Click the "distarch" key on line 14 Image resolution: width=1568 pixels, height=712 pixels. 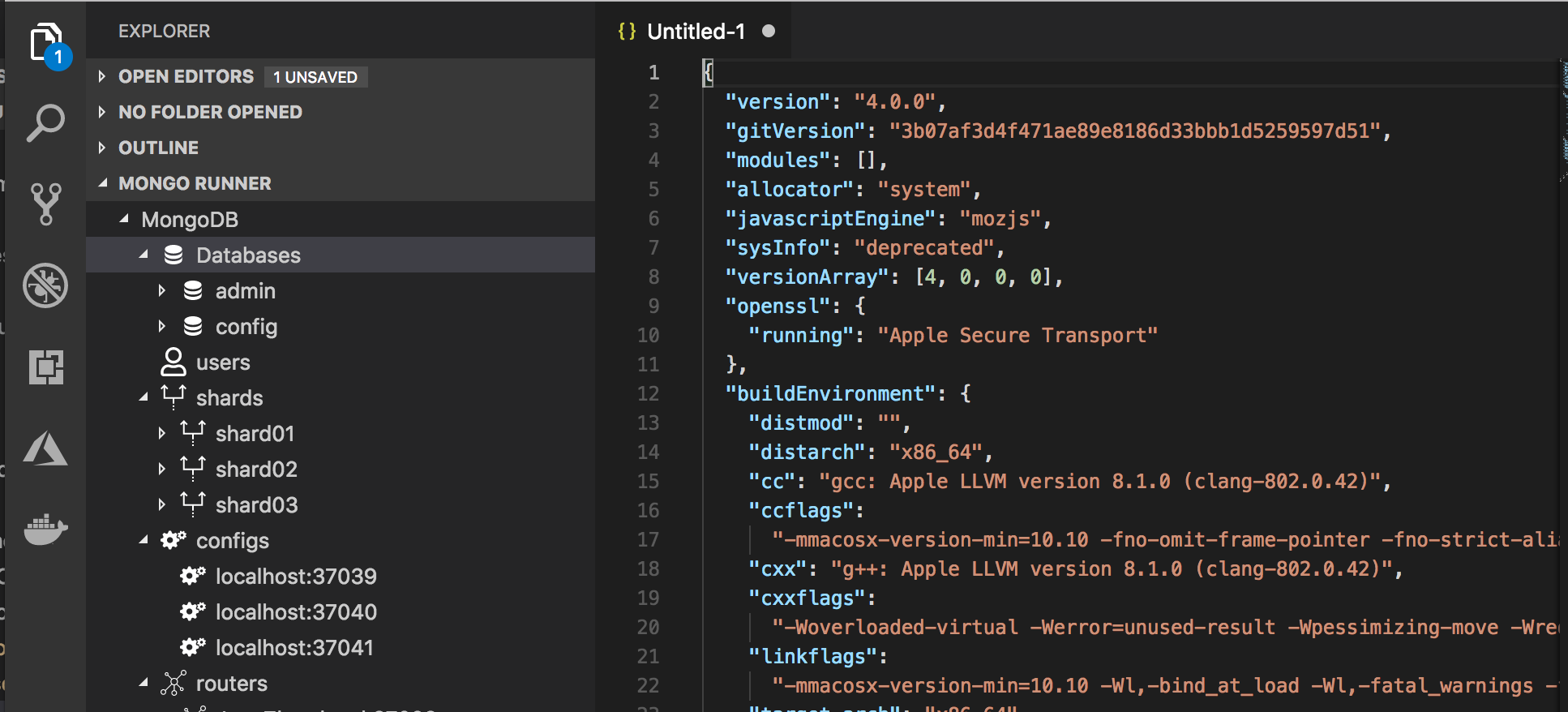point(807,453)
